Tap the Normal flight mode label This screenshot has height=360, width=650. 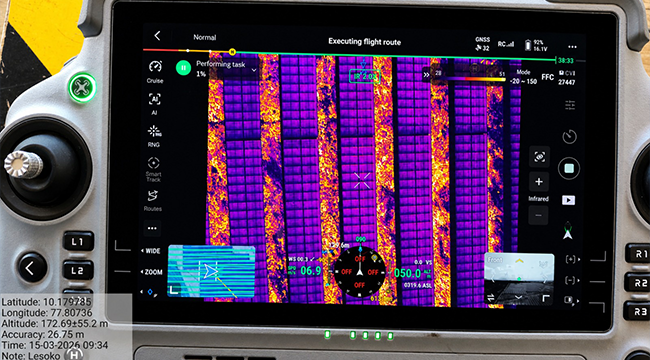coord(205,37)
